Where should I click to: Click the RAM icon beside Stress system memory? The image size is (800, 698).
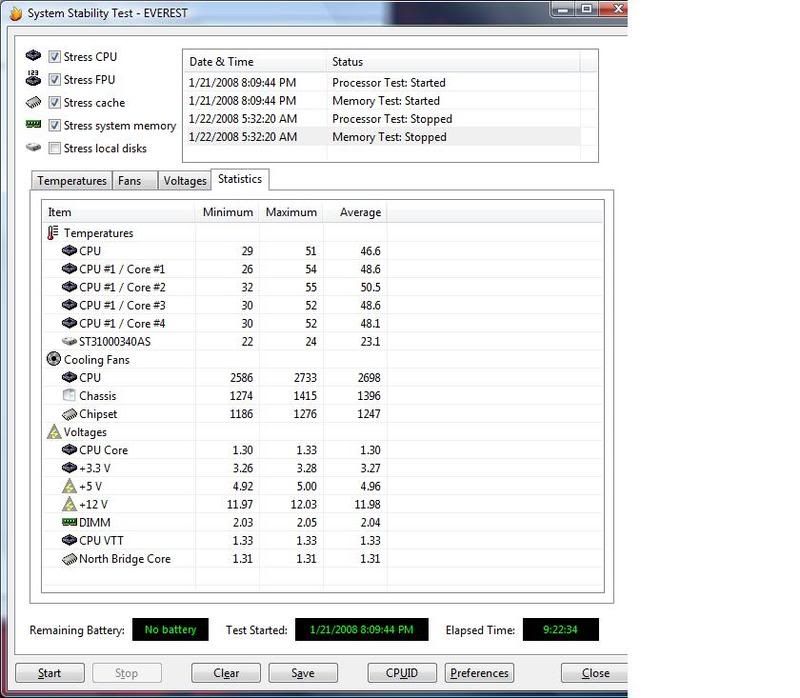coord(33,124)
